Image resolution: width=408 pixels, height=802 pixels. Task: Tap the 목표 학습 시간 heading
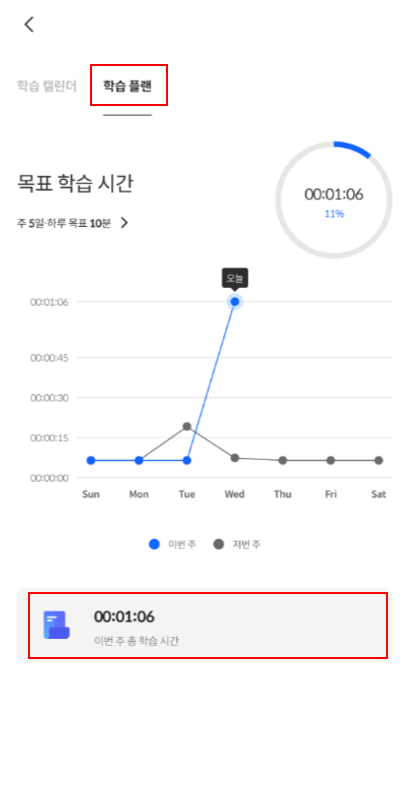[x=75, y=184]
